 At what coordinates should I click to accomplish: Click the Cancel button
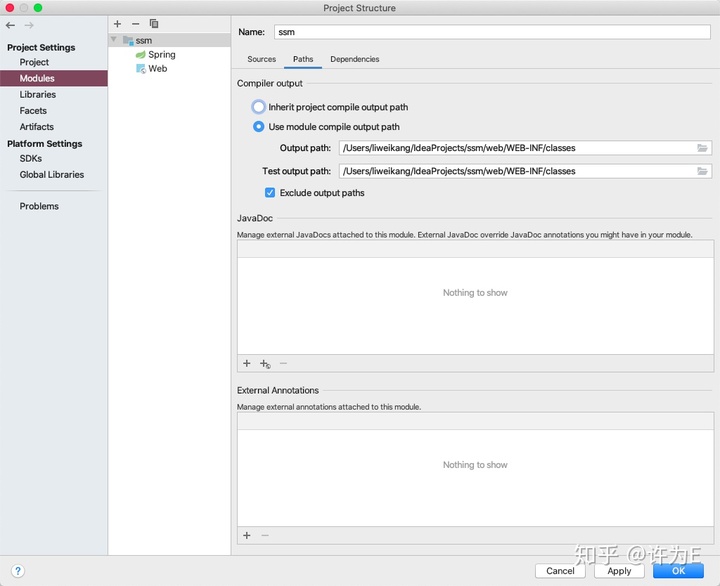[x=560, y=571]
